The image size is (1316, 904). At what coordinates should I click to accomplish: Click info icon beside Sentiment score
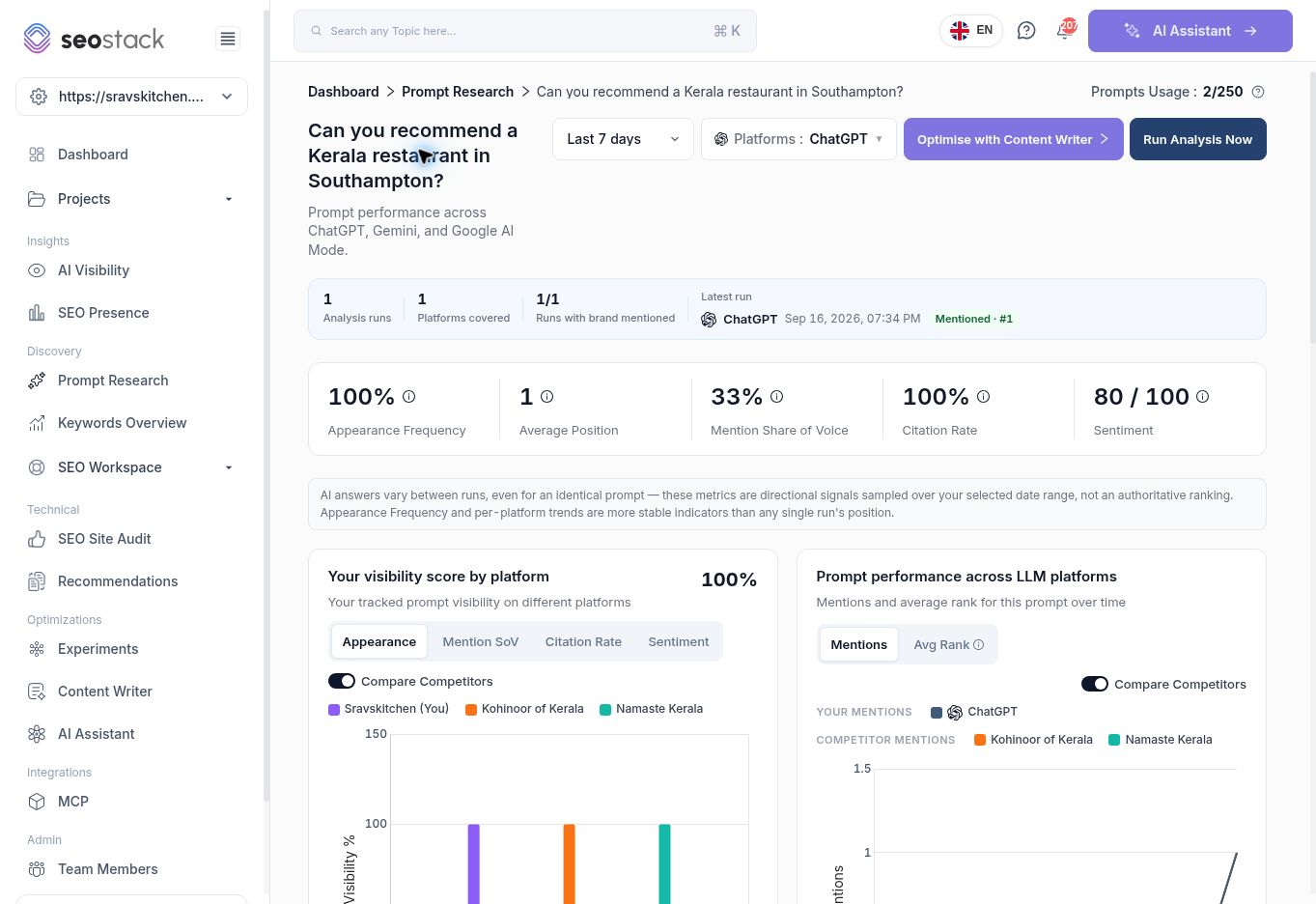pos(1203,396)
